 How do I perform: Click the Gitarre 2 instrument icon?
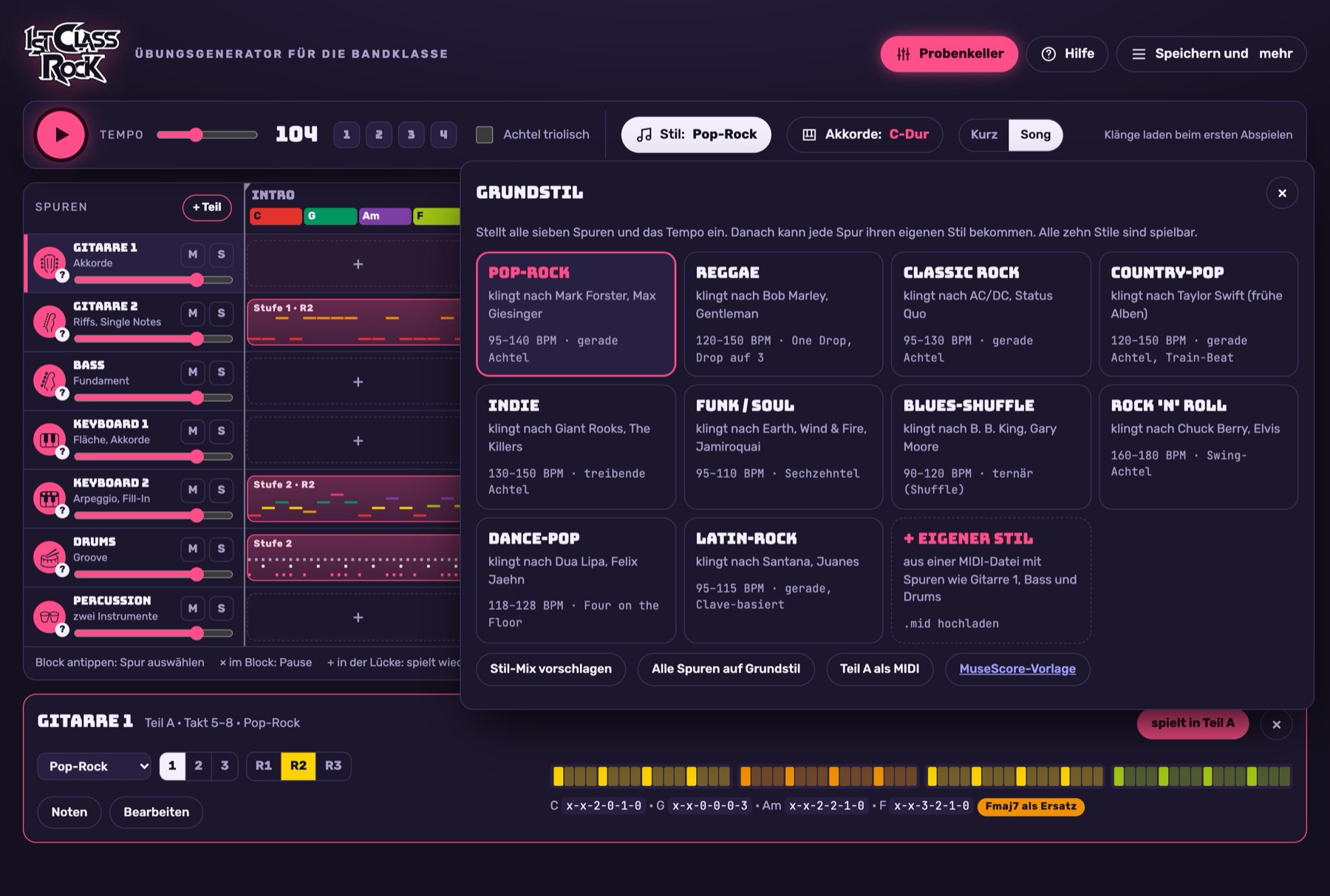click(x=49, y=322)
